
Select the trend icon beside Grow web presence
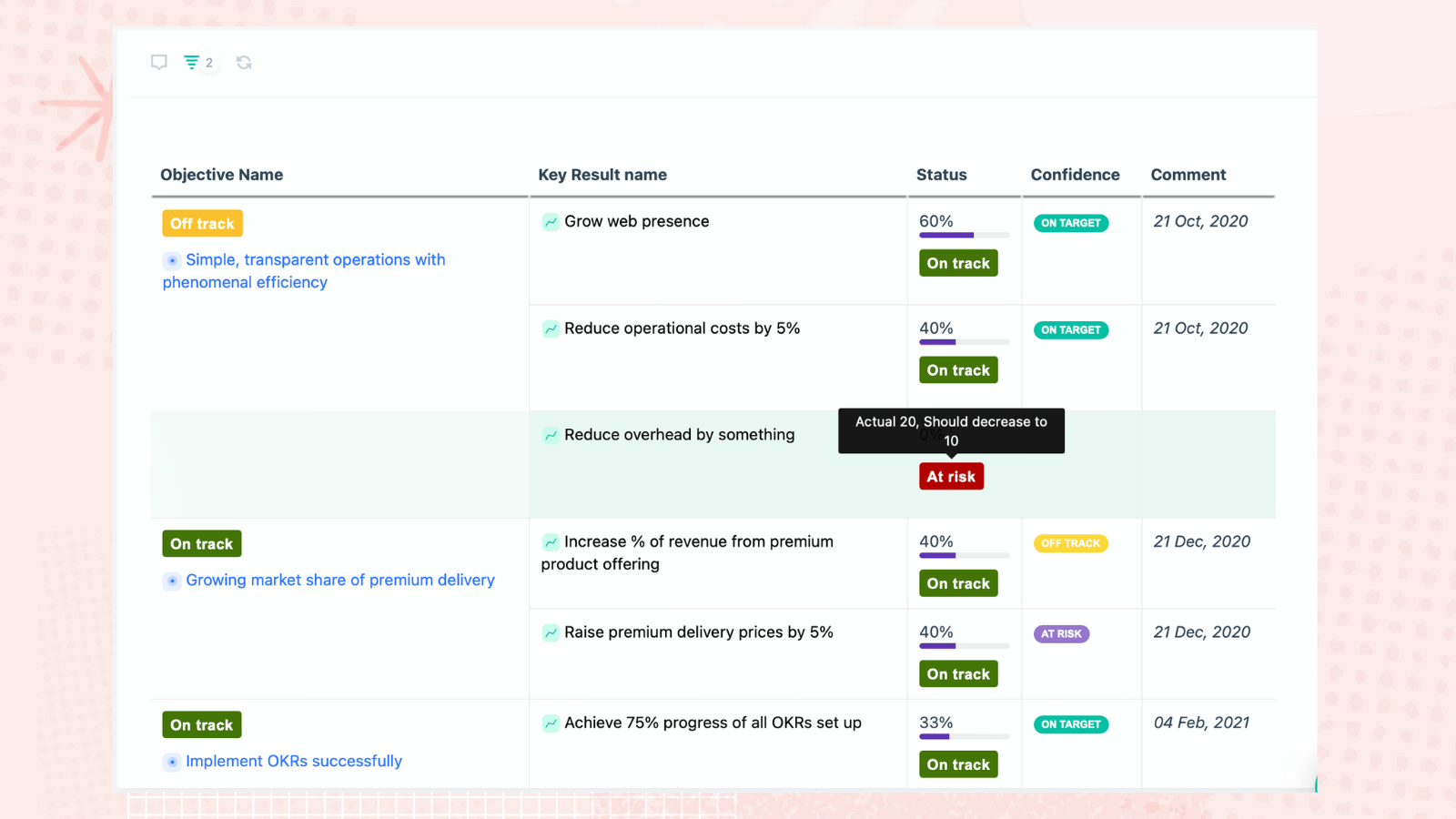(551, 221)
